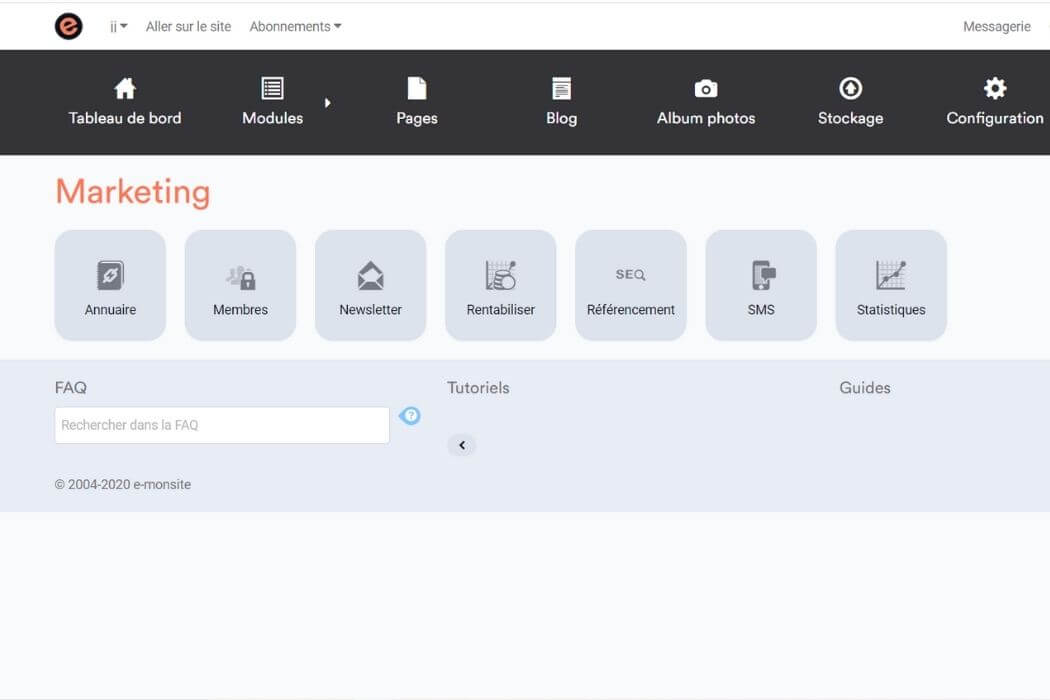Open the Newsletter tool
This screenshot has height=700, width=1050.
click(x=370, y=284)
